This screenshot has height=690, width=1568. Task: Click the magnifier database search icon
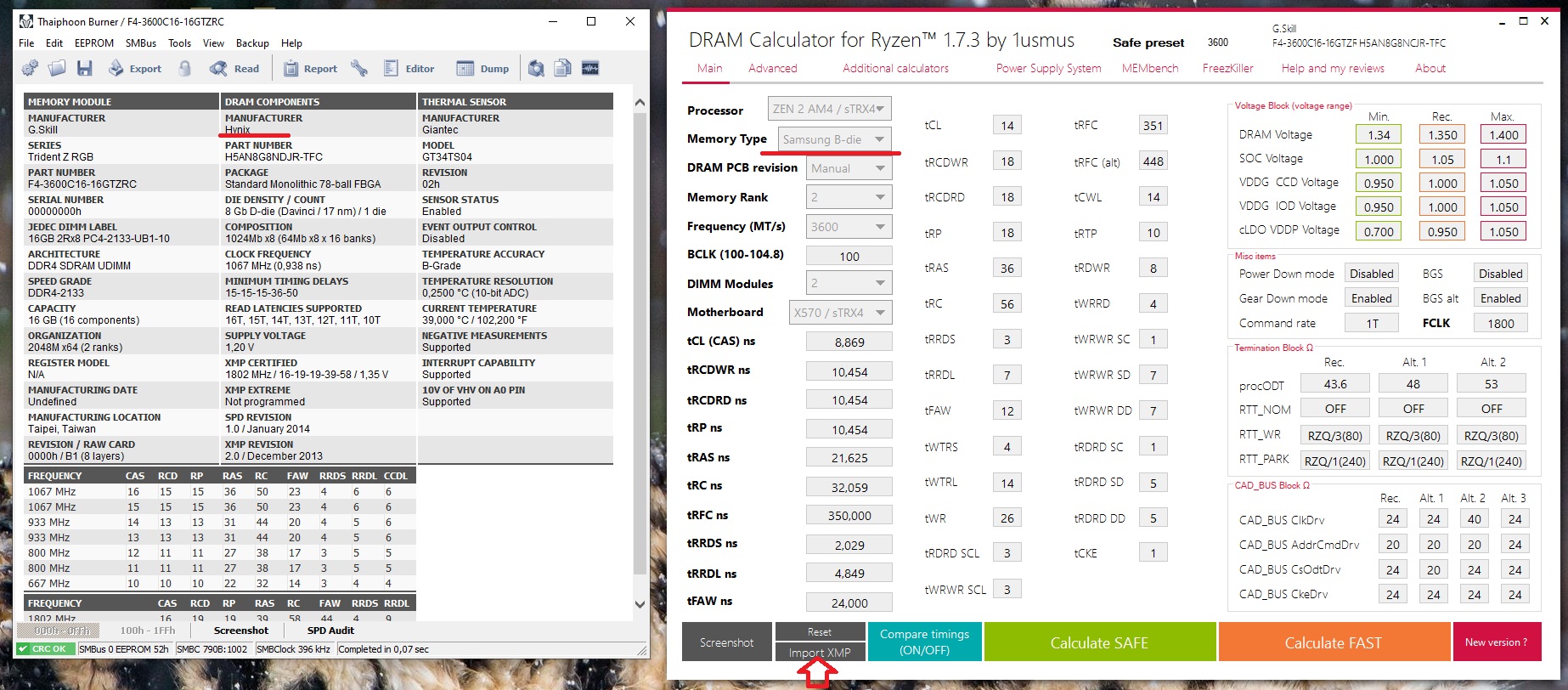536,69
